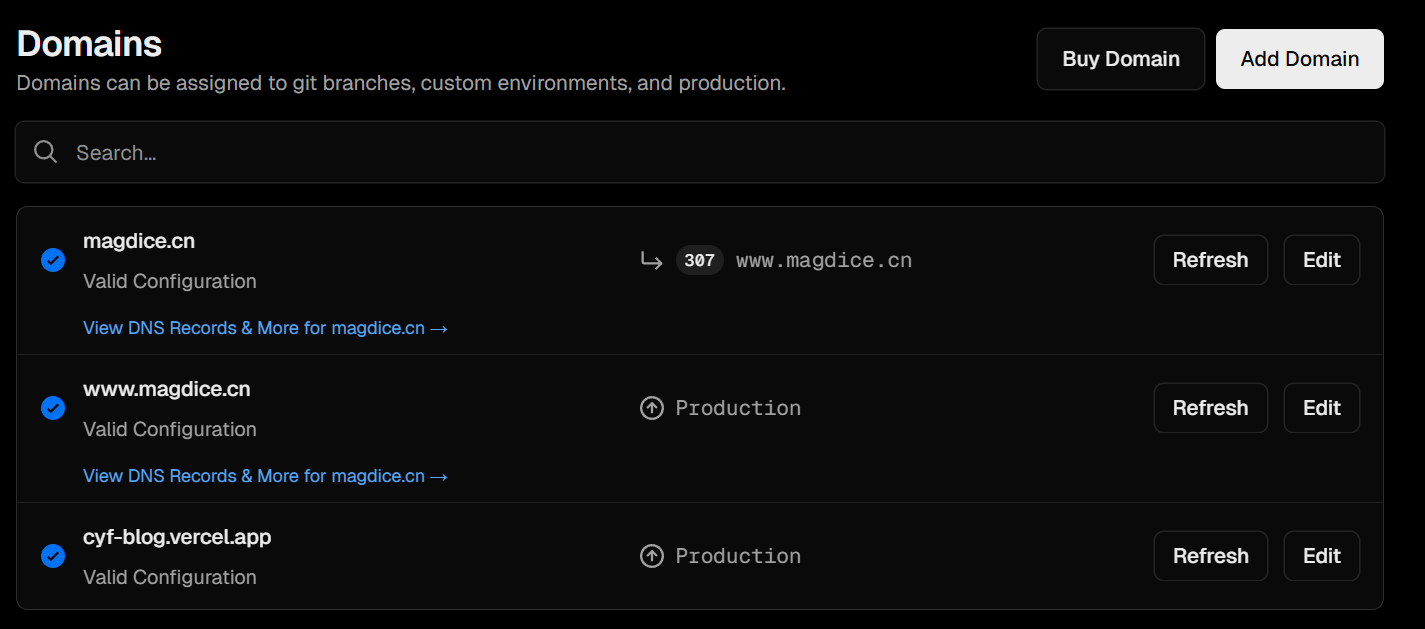1425x629 pixels.
Task: Click the redirect arrow icon before 307
Action: (x=651, y=261)
